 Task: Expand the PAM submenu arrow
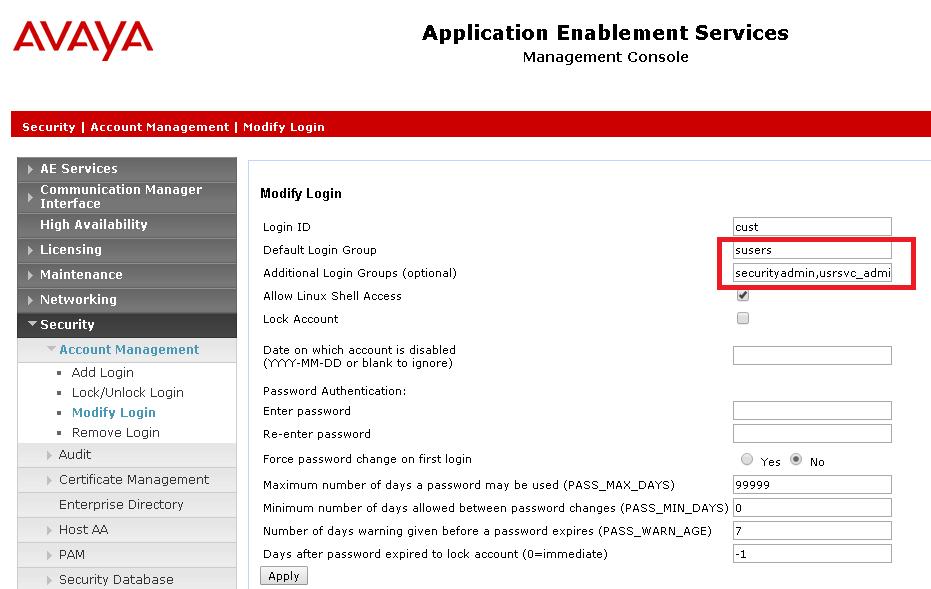click(49, 555)
